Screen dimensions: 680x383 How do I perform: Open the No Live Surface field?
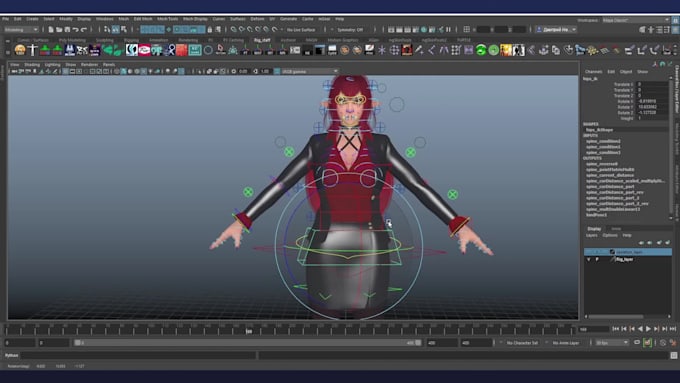pyautogui.click(x=301, y=30)
